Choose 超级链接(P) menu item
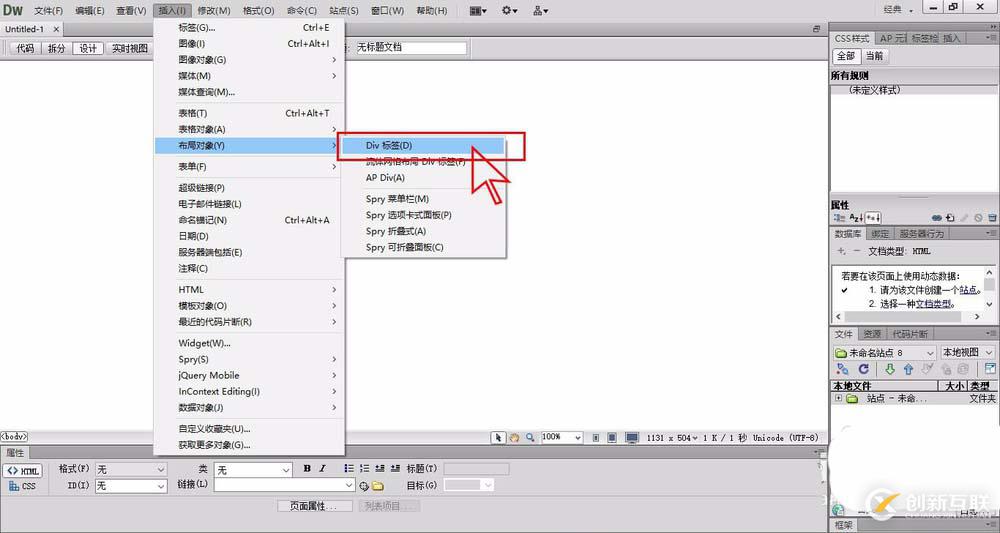1000x533 pixels. (x=249, y=188)
